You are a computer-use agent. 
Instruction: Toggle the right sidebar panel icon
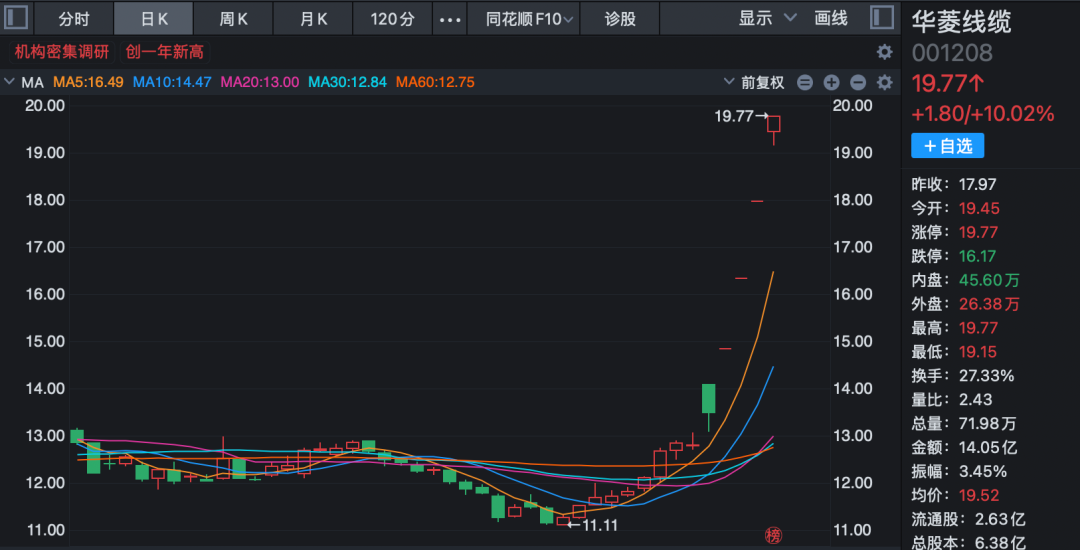pyautogui.click(x=882, y=18)
